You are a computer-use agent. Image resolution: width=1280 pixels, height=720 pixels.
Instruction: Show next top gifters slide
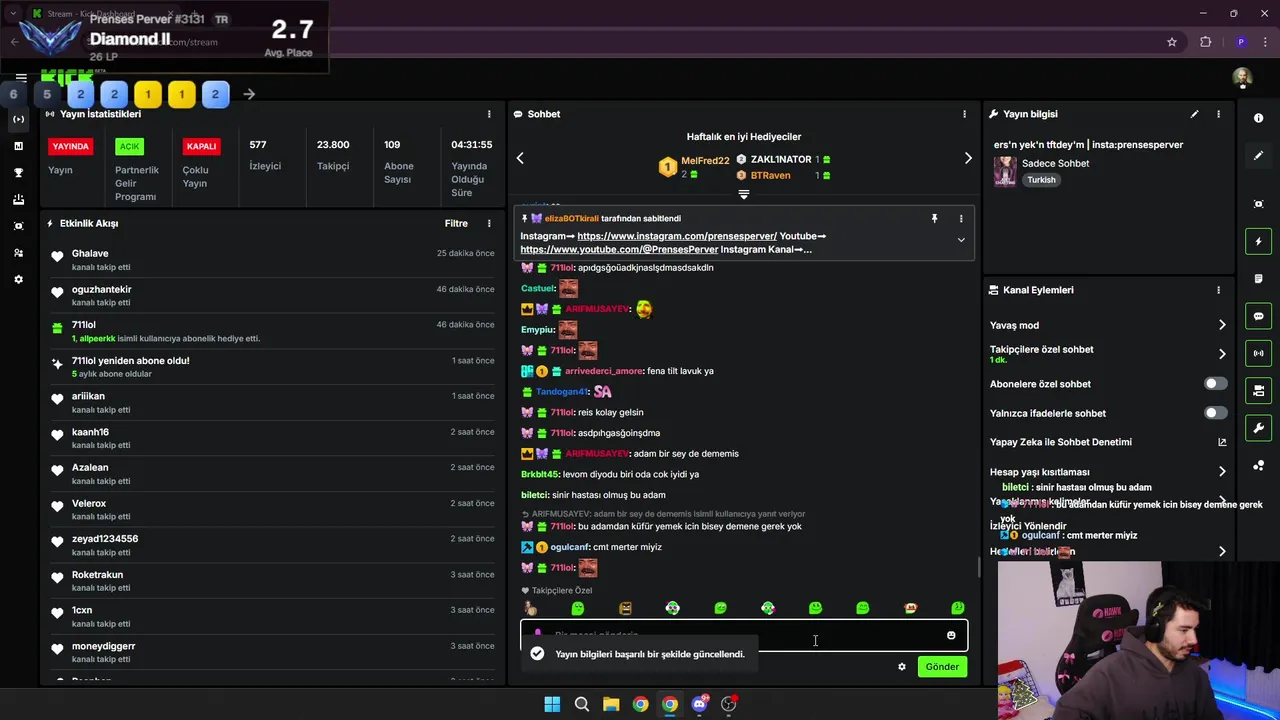pos(968,158)
